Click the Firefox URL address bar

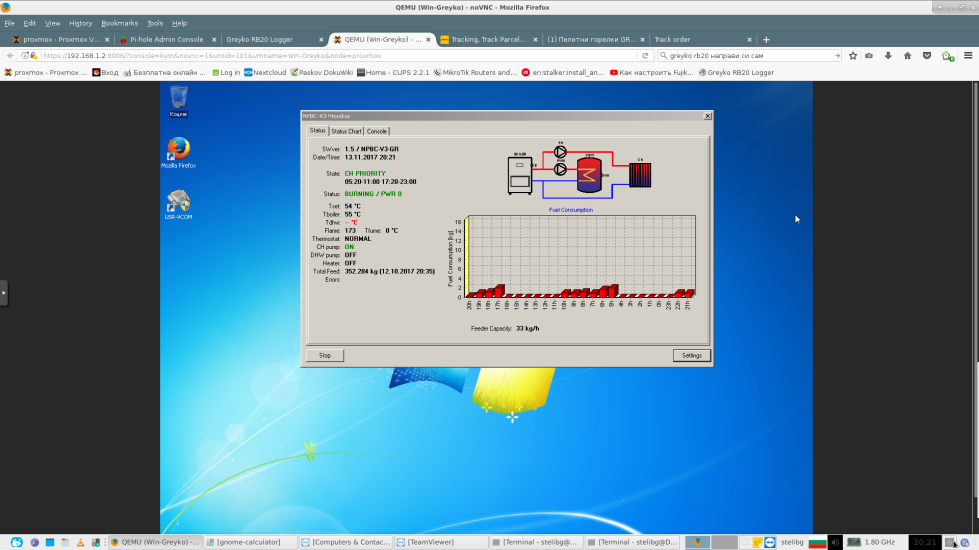pos(340,56)
